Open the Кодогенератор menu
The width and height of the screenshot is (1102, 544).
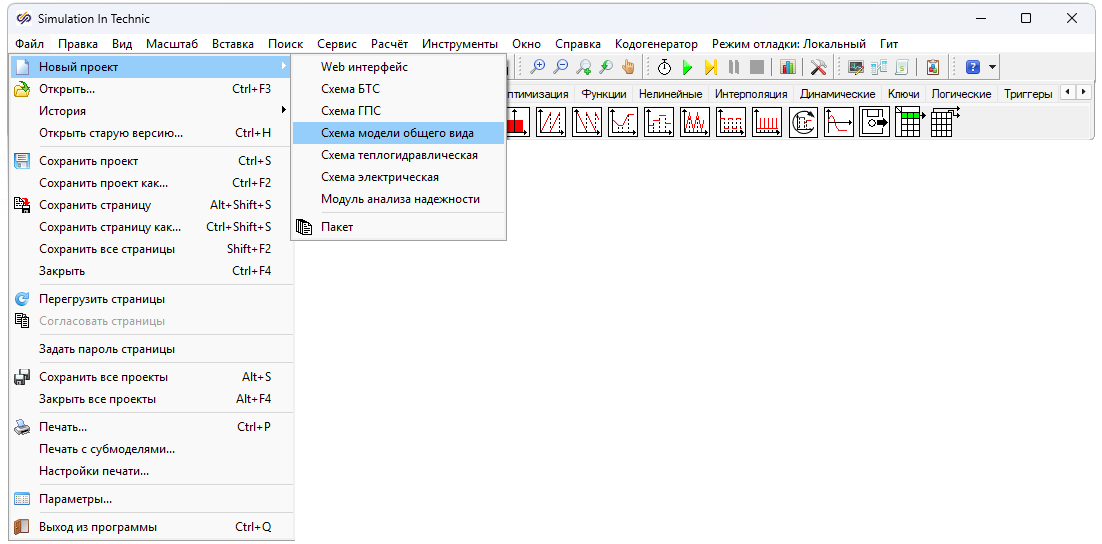tap(656, 44)
